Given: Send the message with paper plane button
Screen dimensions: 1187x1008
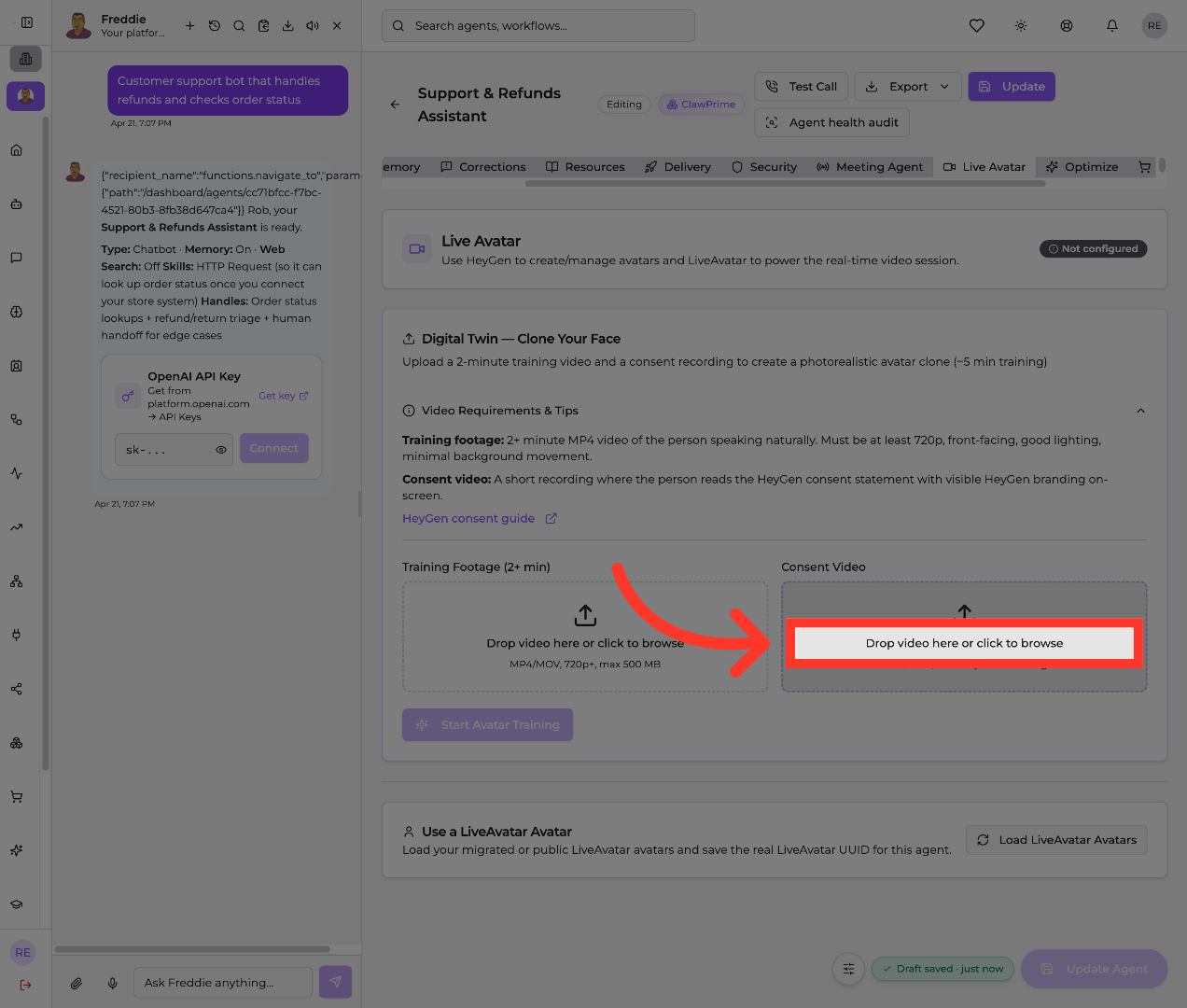Looking at the screenshot, I should 335,982.
